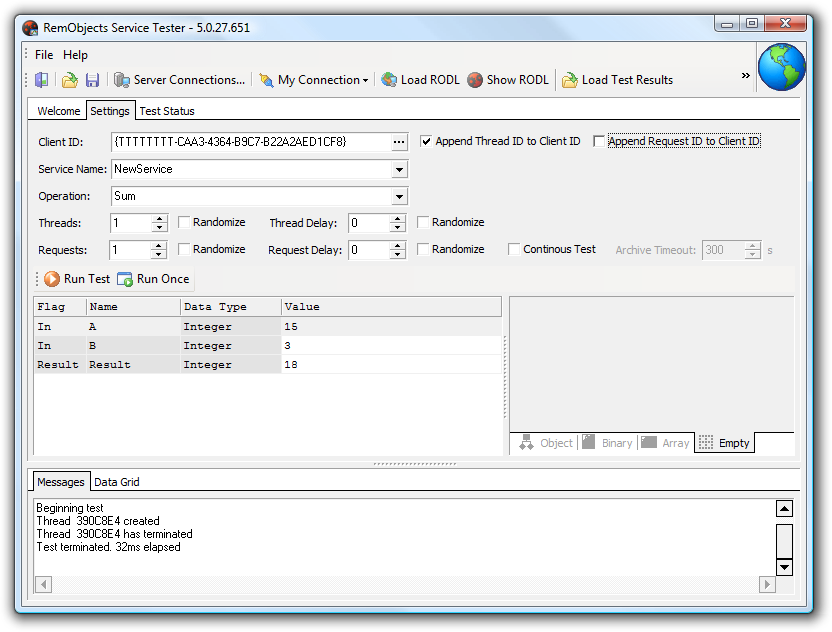Click the Threads number field
The image size is (832, 632).
tap(131, 223)
